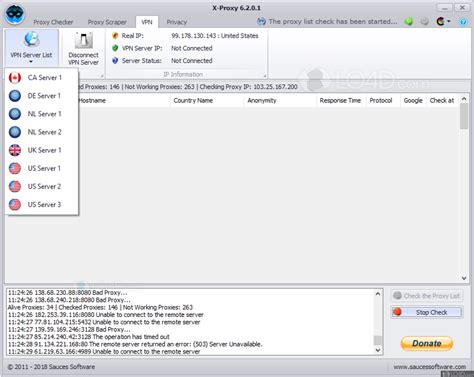Screen dimensions: 474x377
Task: Click the log line with 77.81.104.215:5432
Action: tap(104, 322)
